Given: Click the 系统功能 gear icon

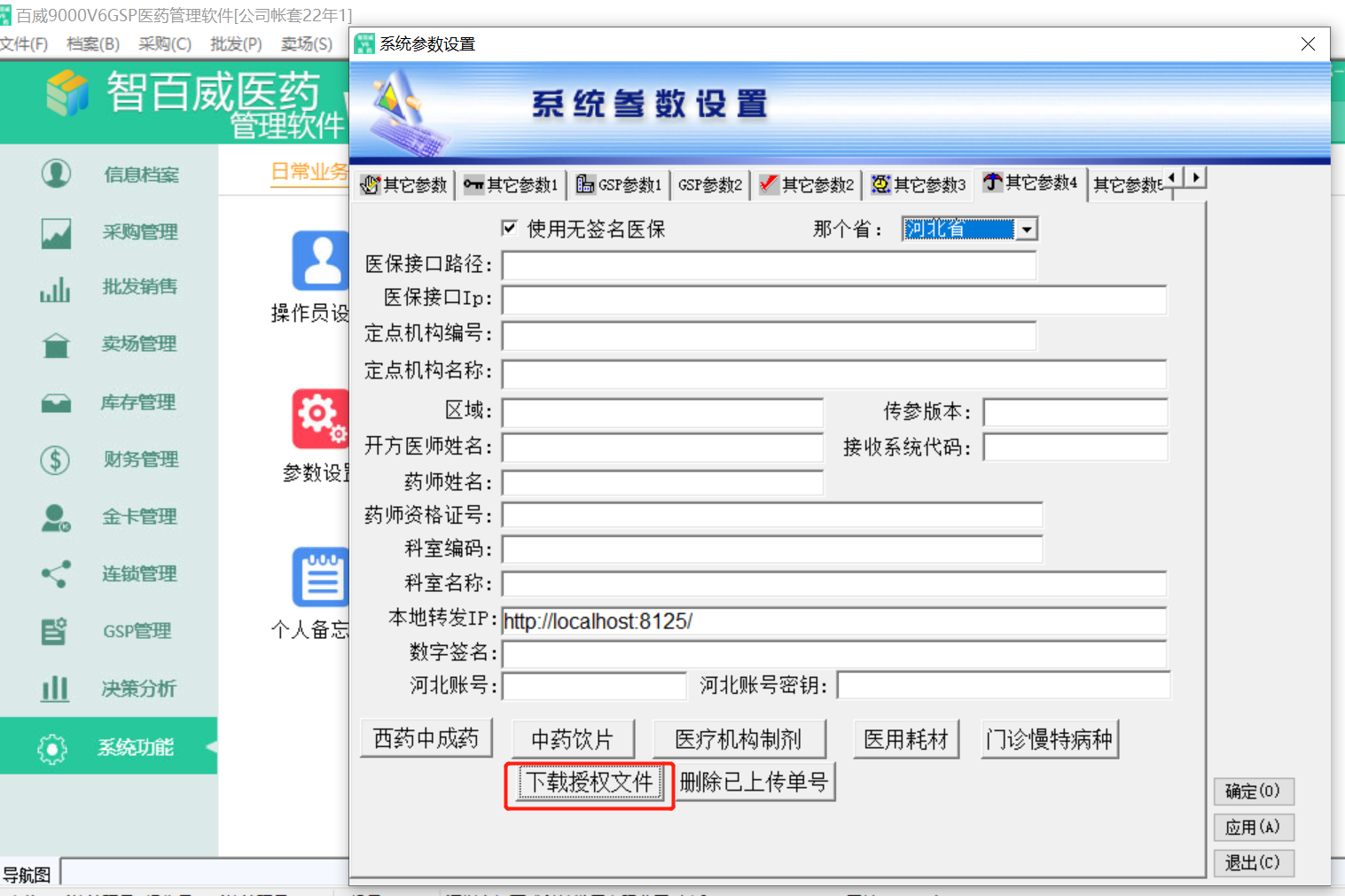Looking at the screenshot, I should 52,749.
